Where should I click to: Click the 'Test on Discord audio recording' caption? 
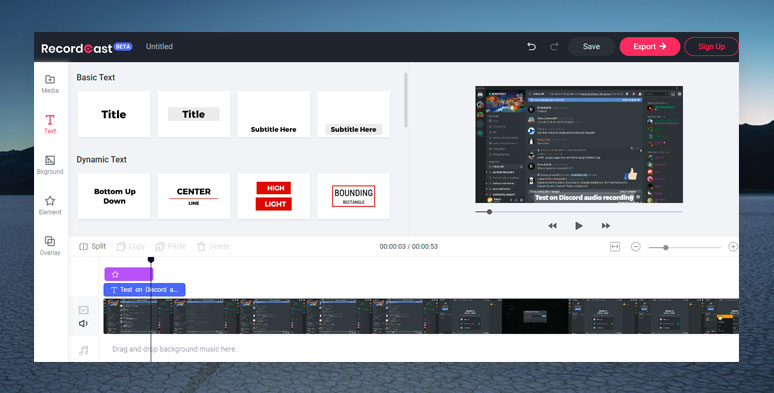583,197
